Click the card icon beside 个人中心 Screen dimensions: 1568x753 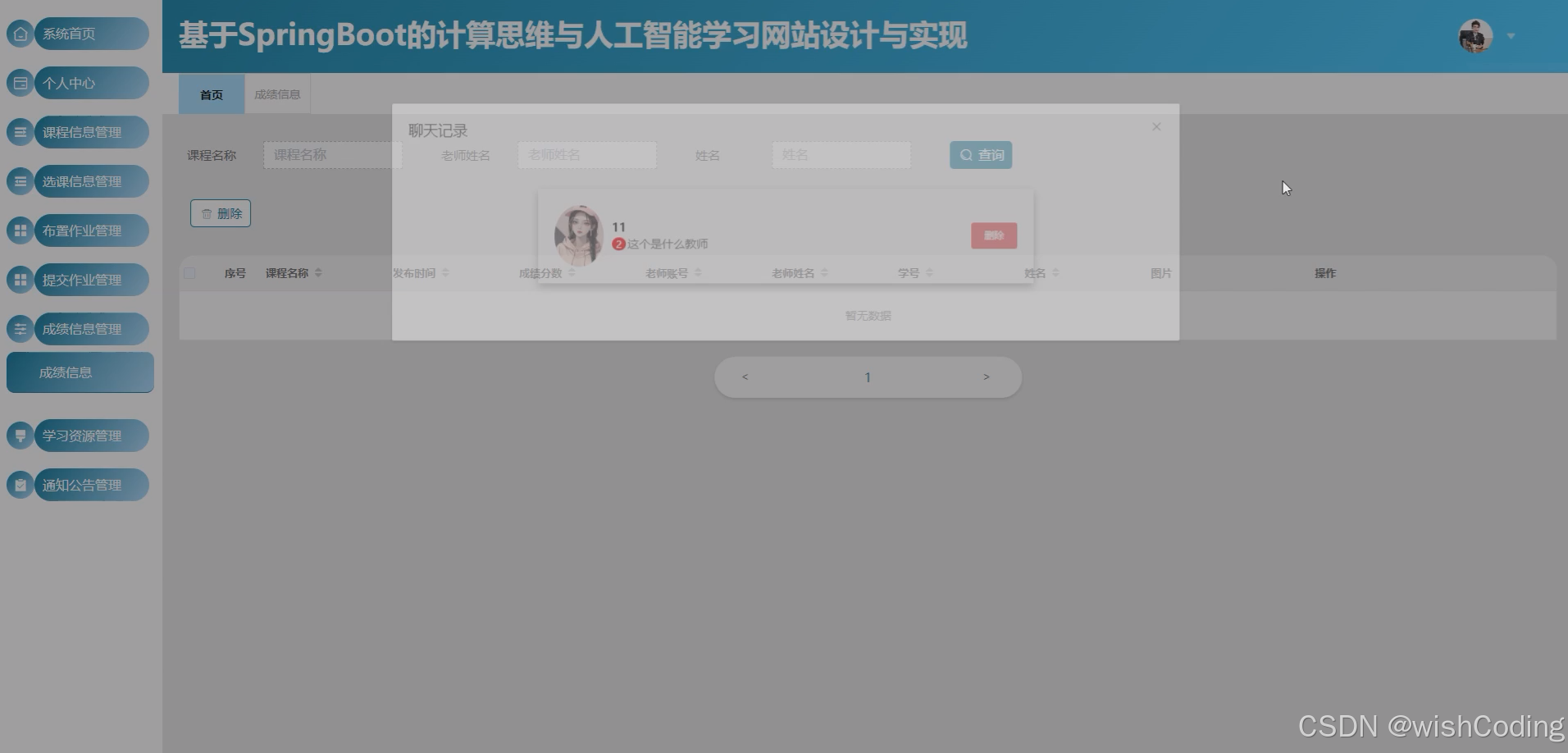click(21, 83)
